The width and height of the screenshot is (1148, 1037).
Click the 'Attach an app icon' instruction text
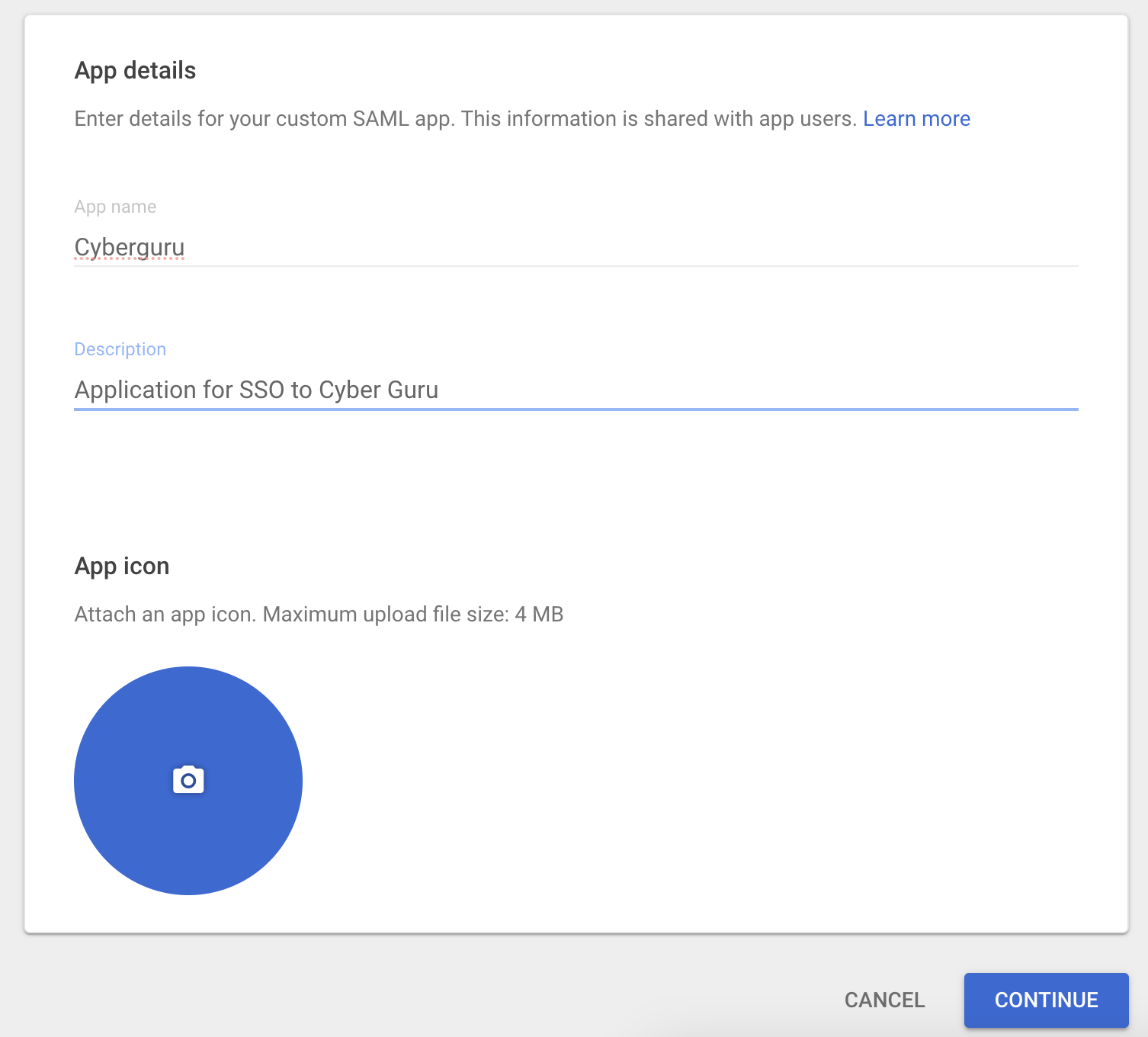tap(165, 615)
